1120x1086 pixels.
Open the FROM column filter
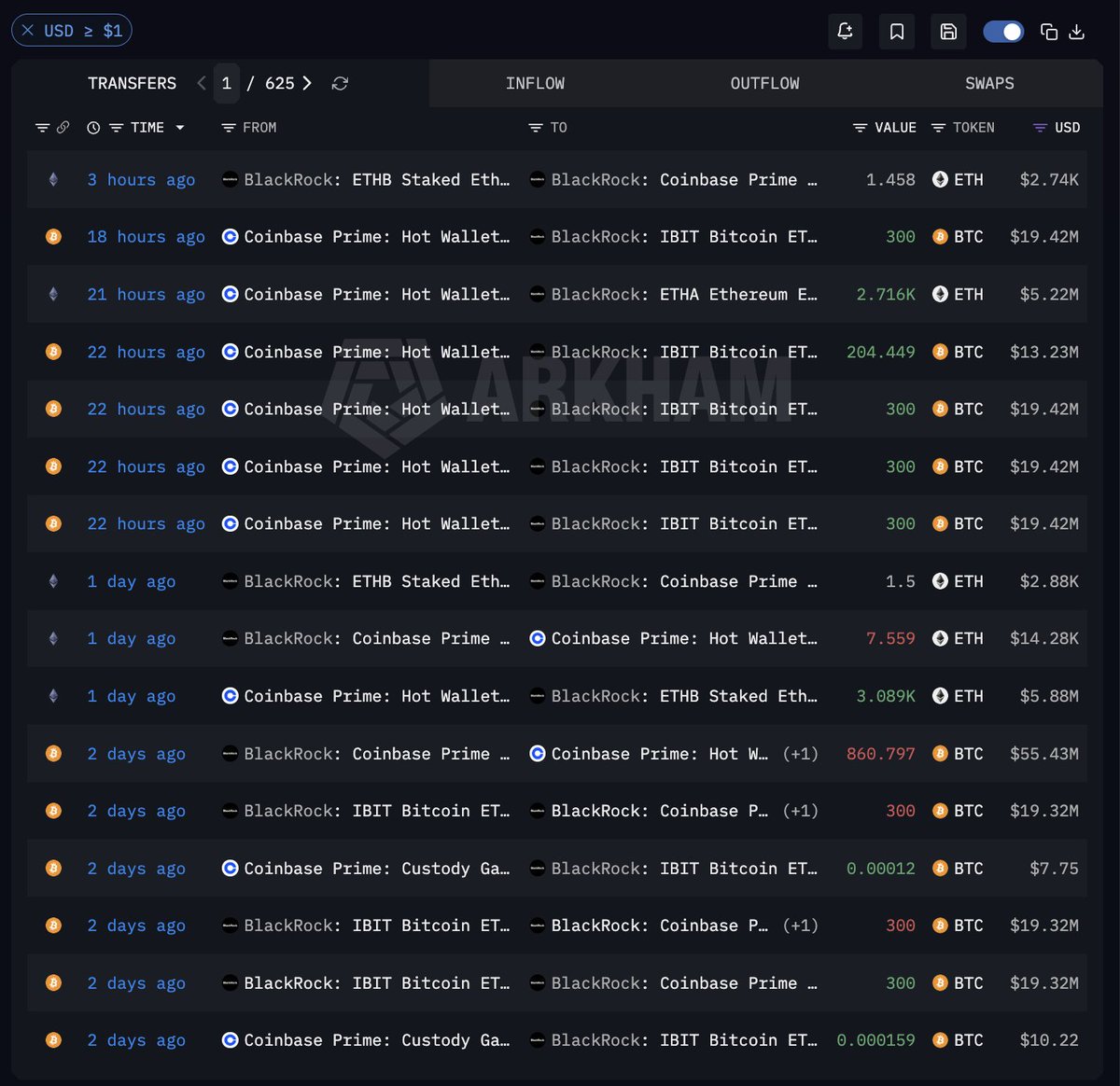click(228, 128)
